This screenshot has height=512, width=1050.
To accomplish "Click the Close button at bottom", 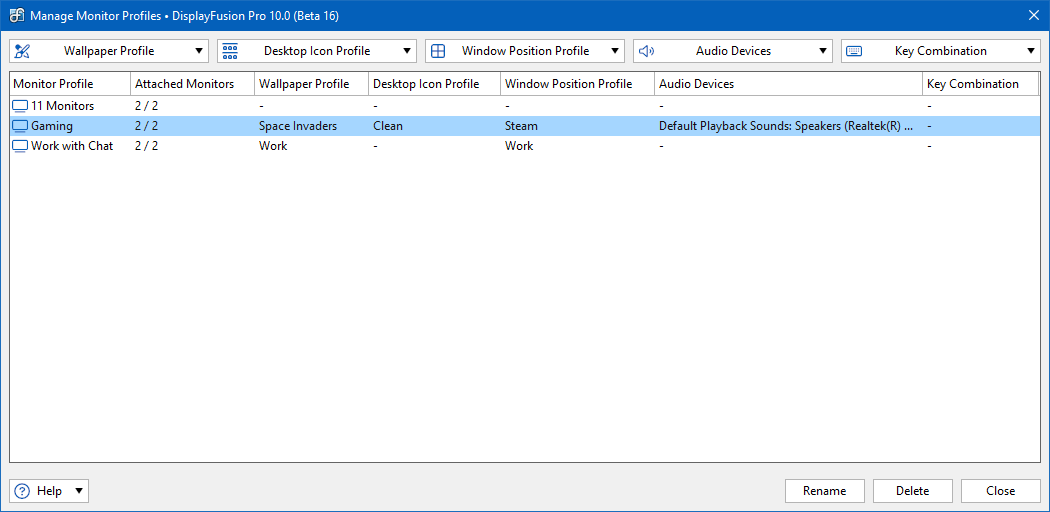I will (x=1000, y=491).
